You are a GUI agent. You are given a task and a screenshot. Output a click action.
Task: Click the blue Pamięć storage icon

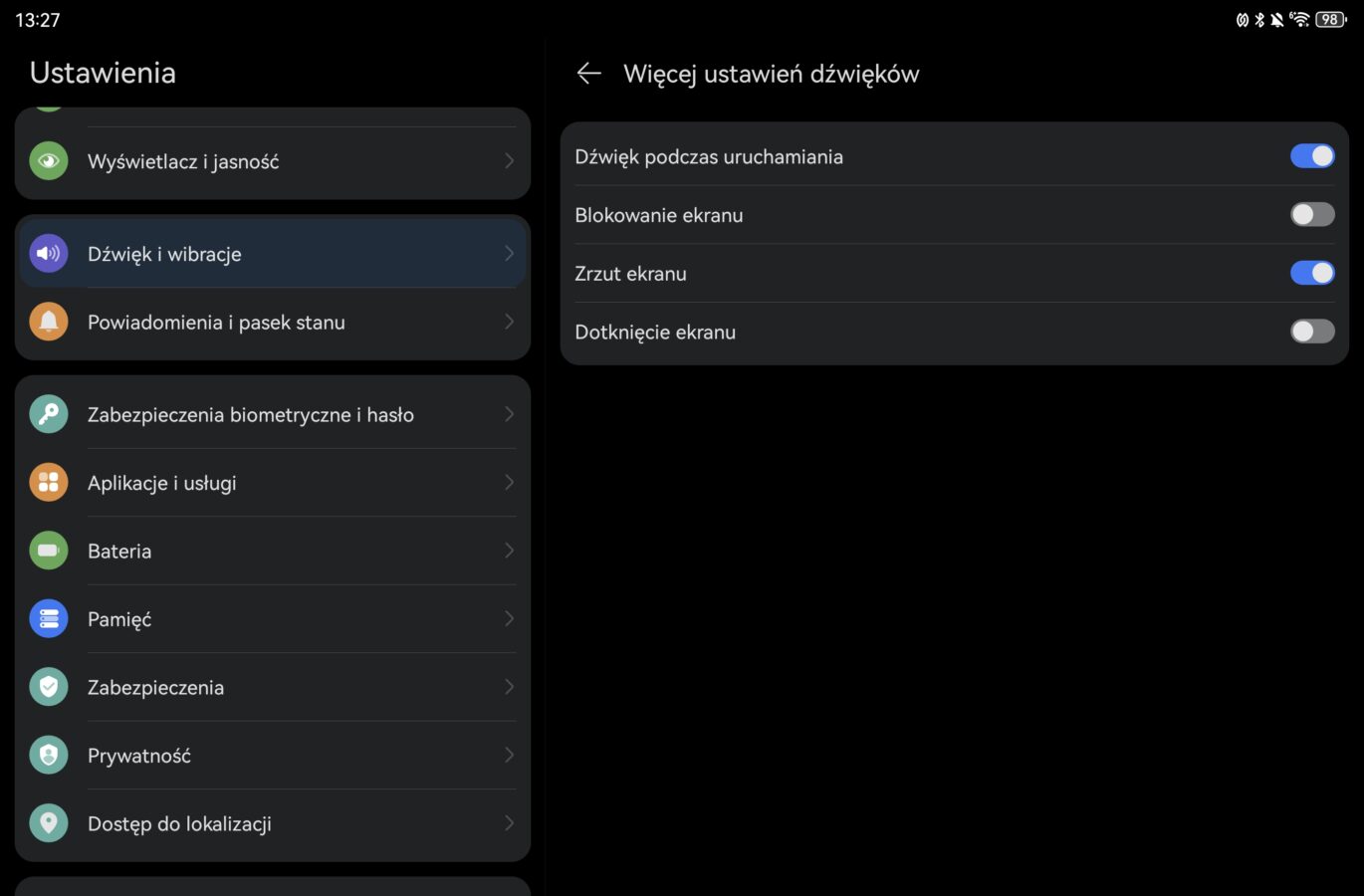click(x=49, y=619)
